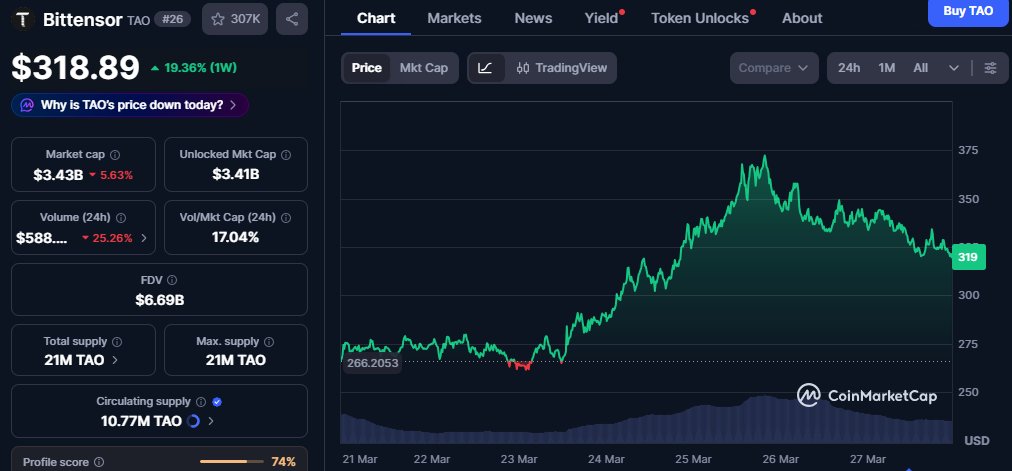The height and width of the screenshot is (471, 1012).
Task: Click the AI icon beside price question
Action: pos(27,105)
